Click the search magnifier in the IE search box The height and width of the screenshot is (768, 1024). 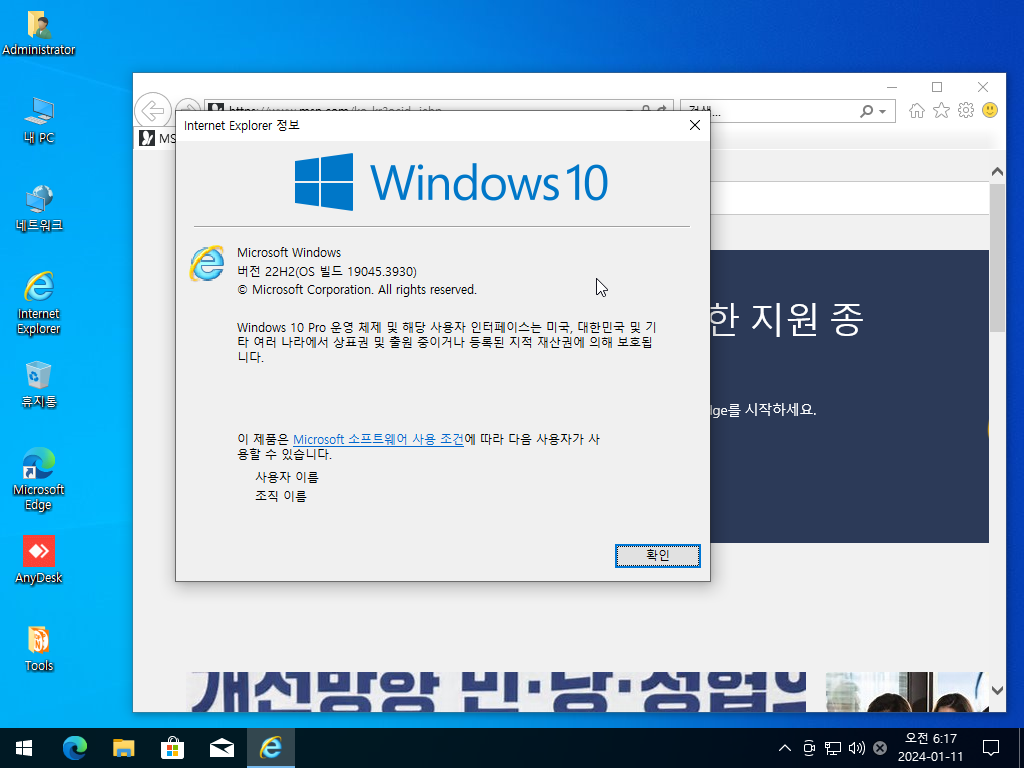click(867, 112)
